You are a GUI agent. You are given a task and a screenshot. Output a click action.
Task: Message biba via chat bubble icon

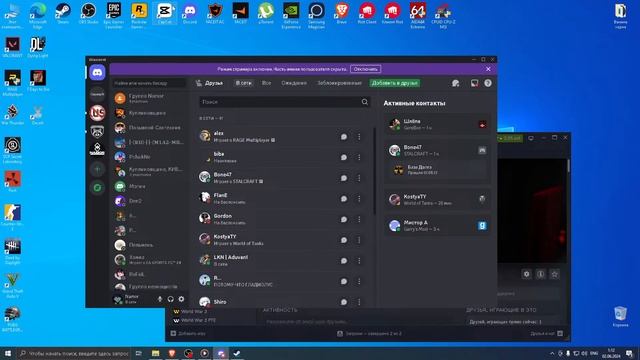tap(344, 157)
